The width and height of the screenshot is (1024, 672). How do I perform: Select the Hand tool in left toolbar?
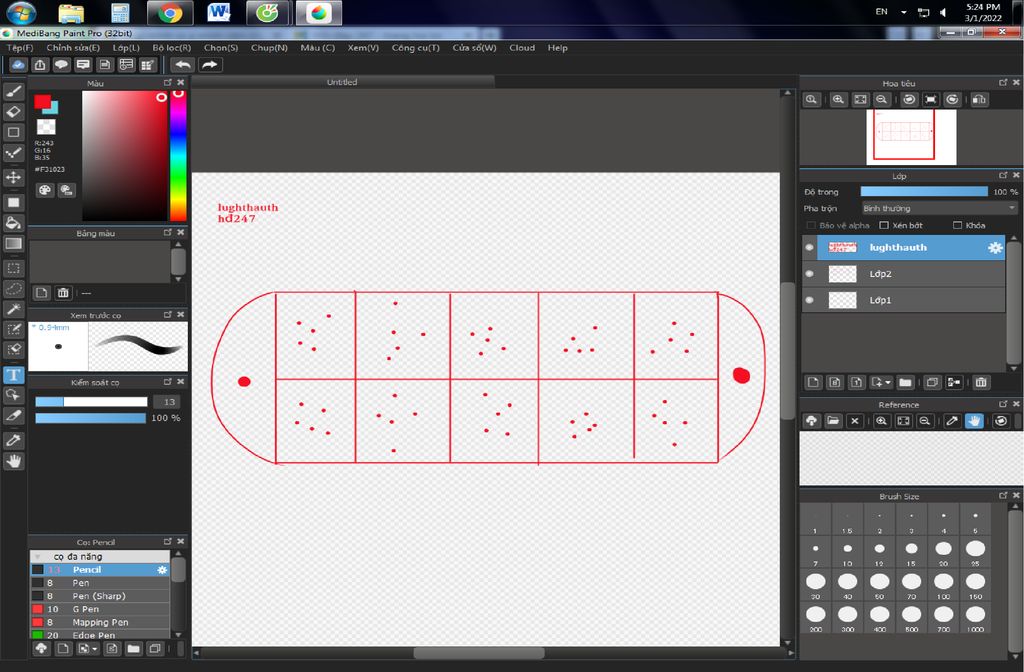click(x=14, y=462)
